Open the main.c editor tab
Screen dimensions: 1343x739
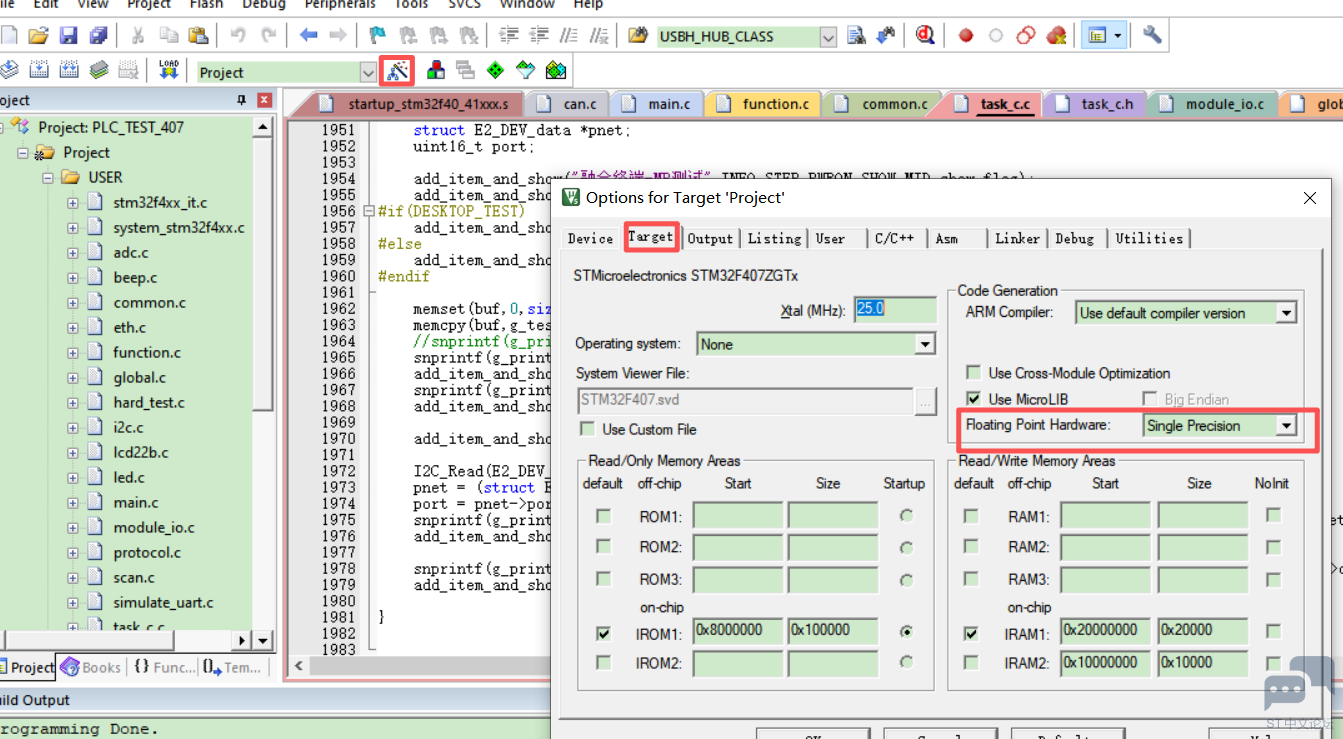pos(668,104)
